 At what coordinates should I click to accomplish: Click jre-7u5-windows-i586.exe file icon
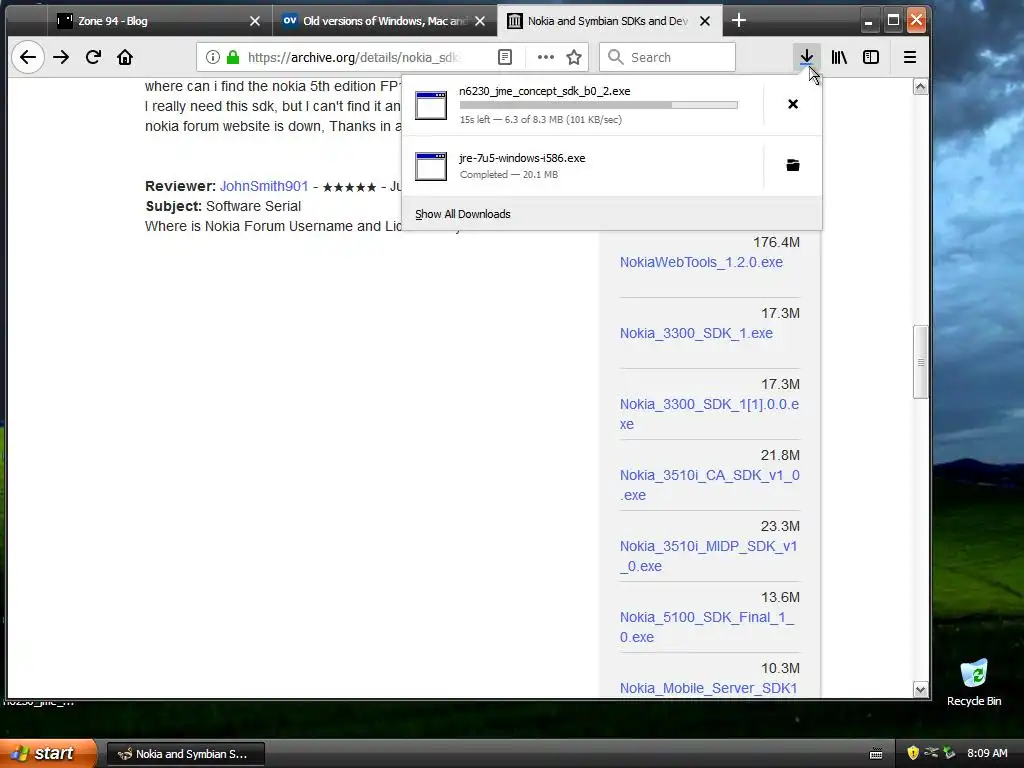coord(431,166)
